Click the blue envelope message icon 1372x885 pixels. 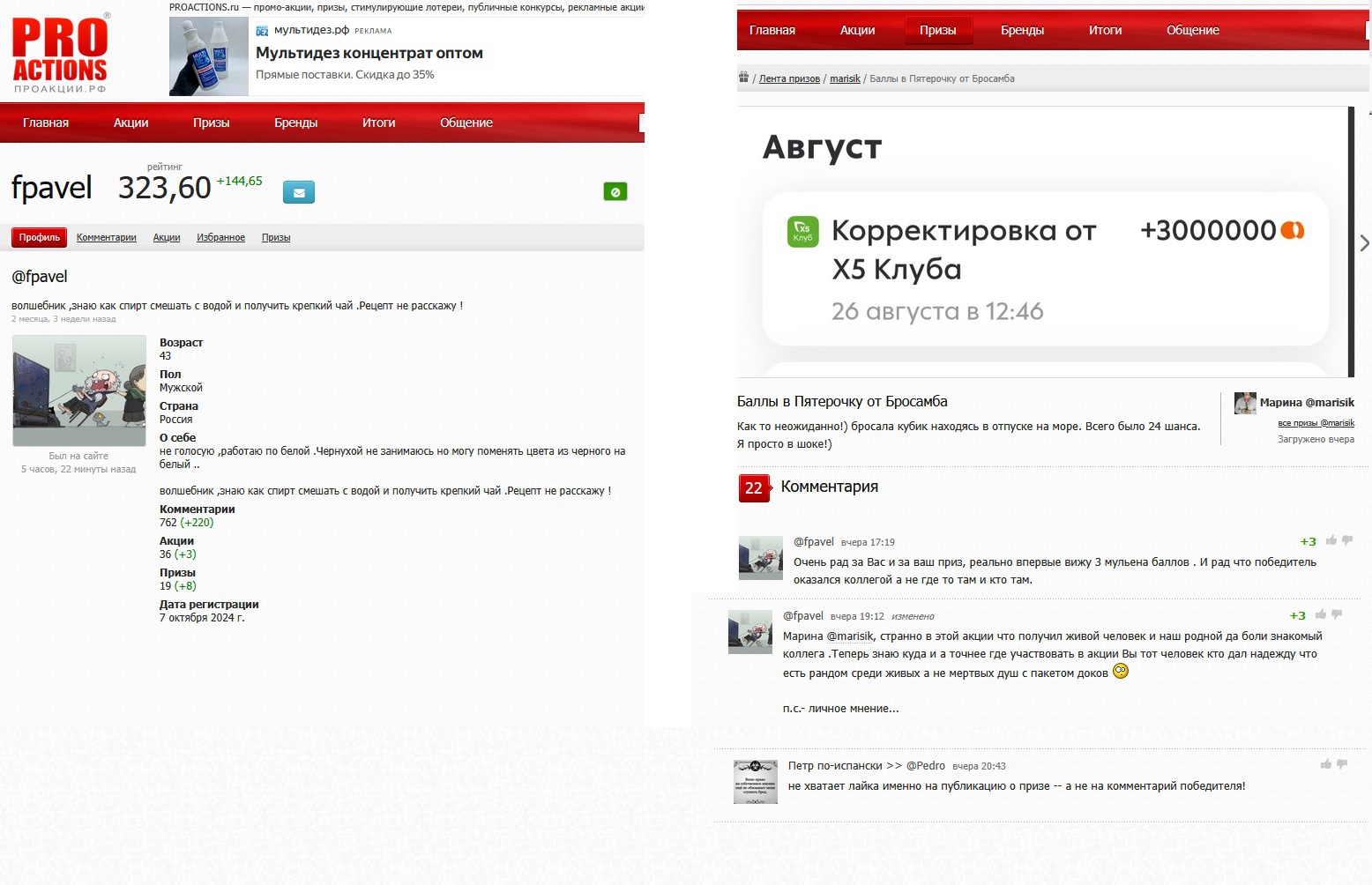(x=299, y=192)
